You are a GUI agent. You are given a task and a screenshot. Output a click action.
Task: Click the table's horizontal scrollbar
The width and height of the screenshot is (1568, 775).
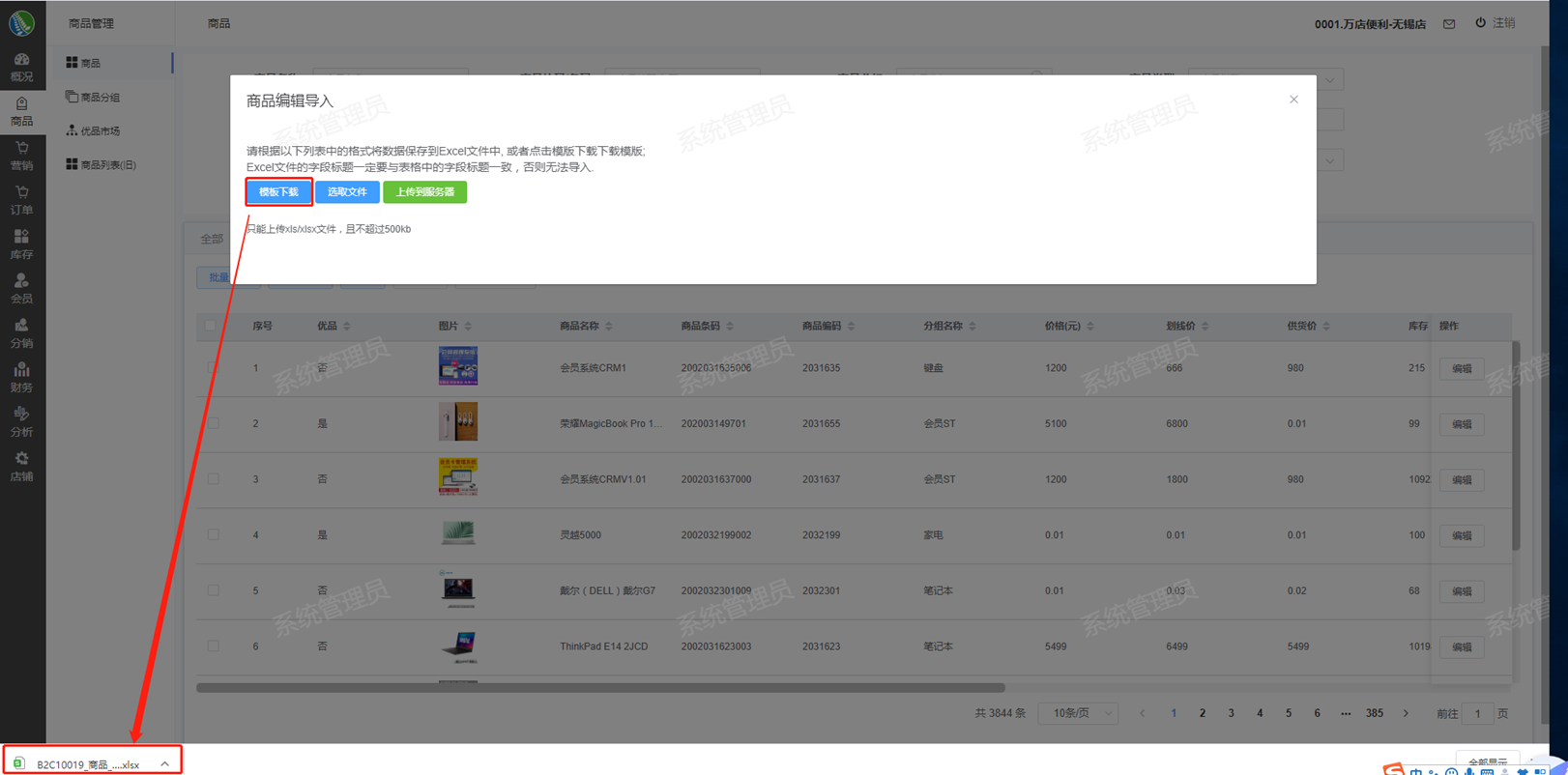(x=600, y=688)
